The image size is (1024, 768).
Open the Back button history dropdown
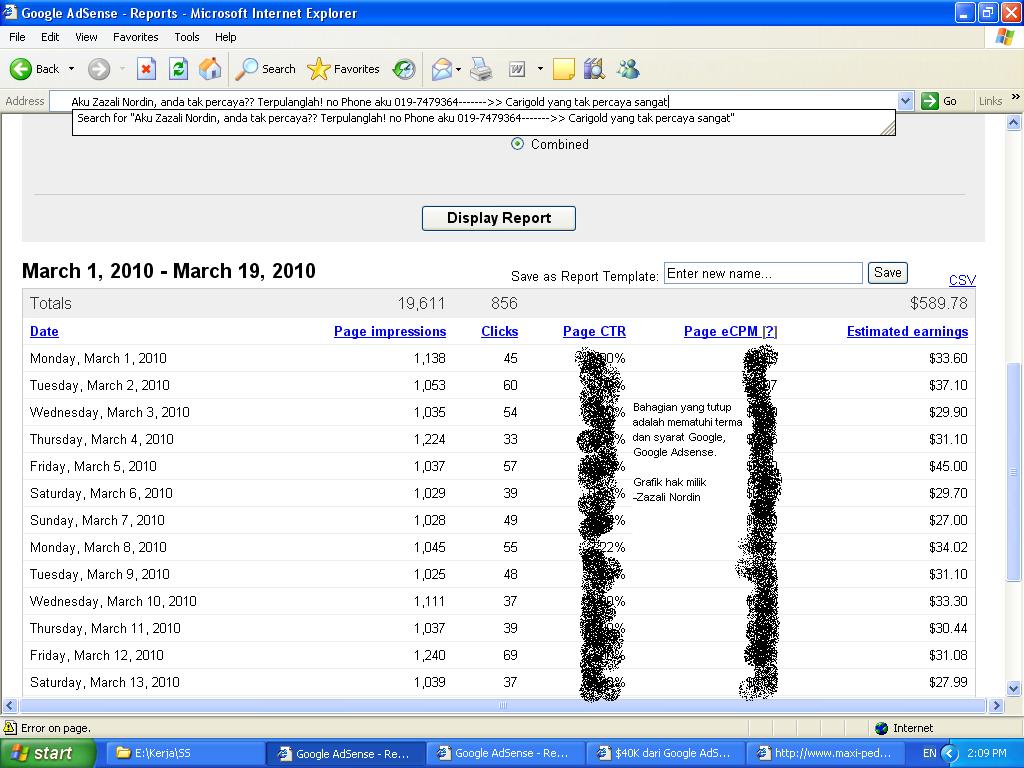click(x=71, y=69)
